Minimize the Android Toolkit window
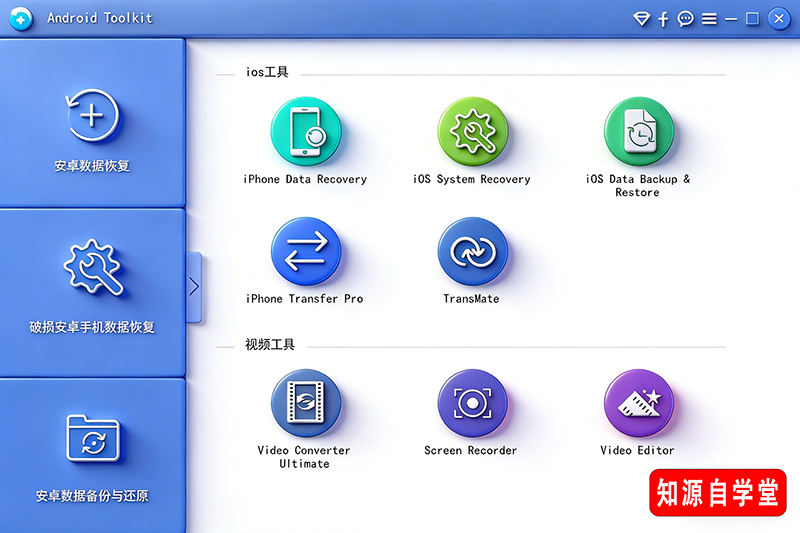This screenshot has width=800, height=533. [731, 19]
